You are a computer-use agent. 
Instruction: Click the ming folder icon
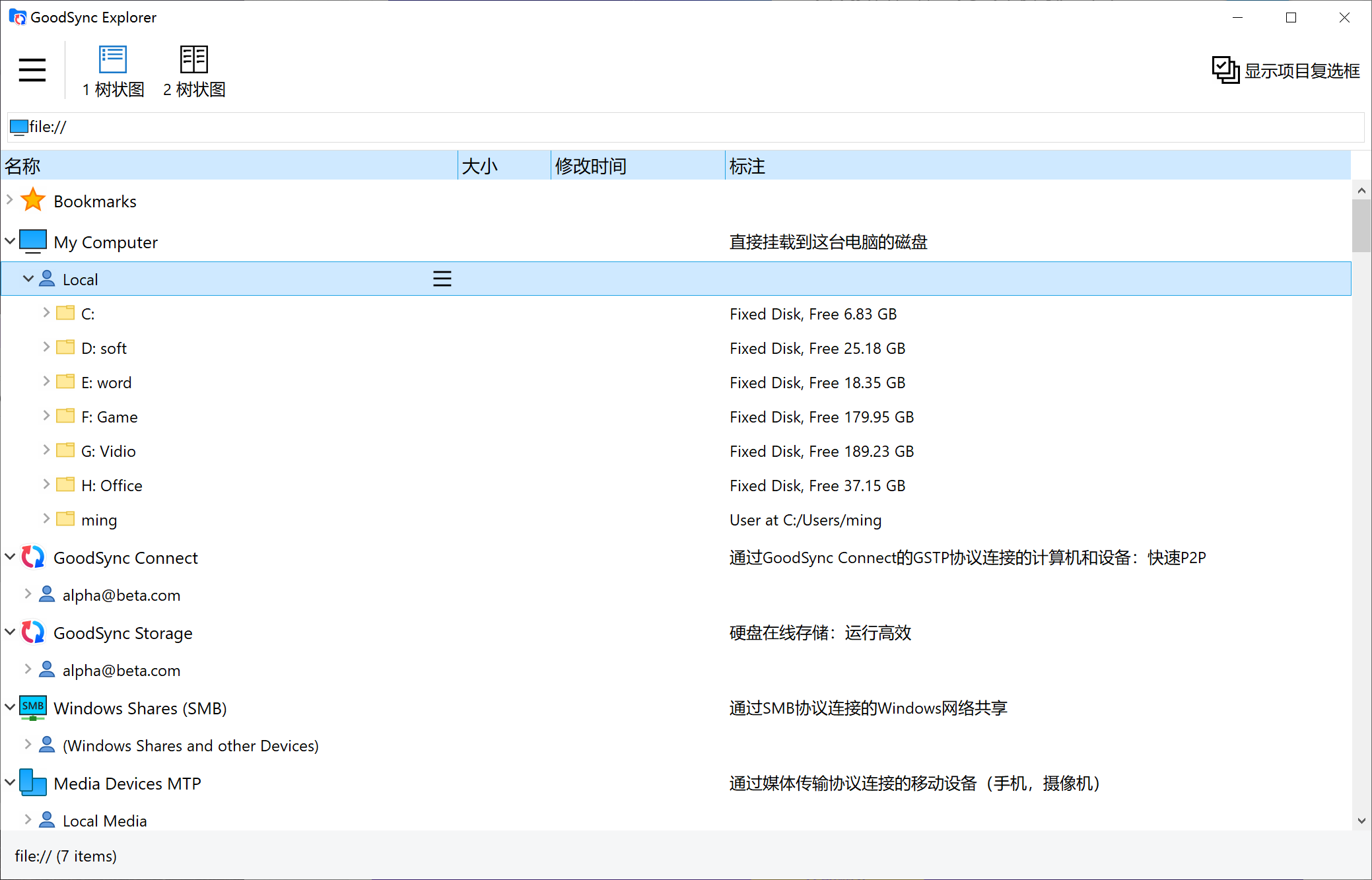click(65, 519)
